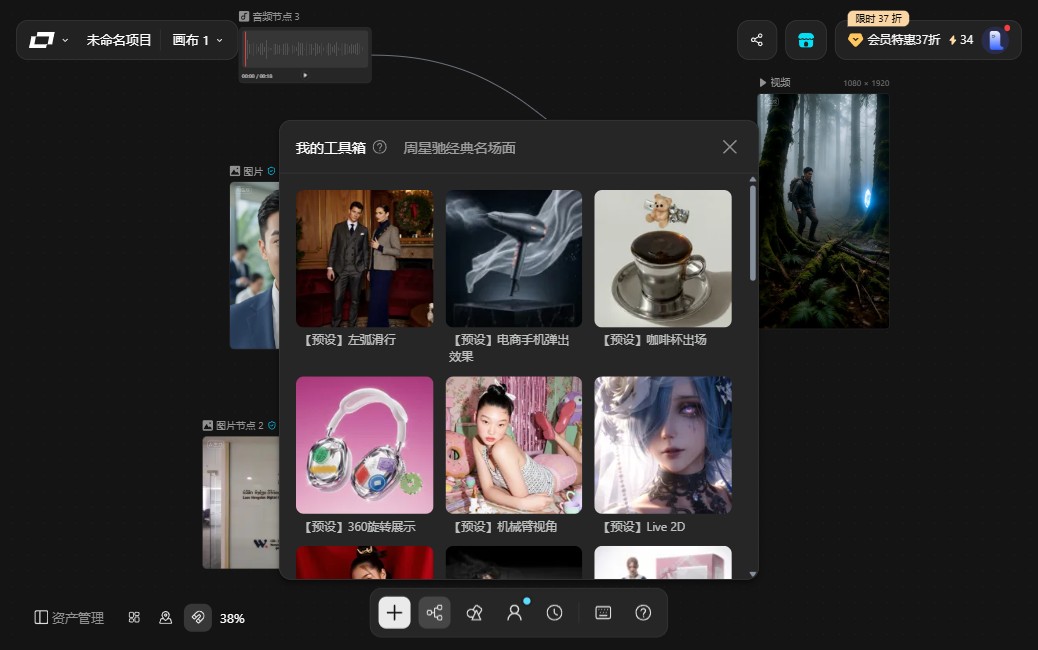
Task: Click the map locate icon at bottom-left
Action: [x=165, y=618]
